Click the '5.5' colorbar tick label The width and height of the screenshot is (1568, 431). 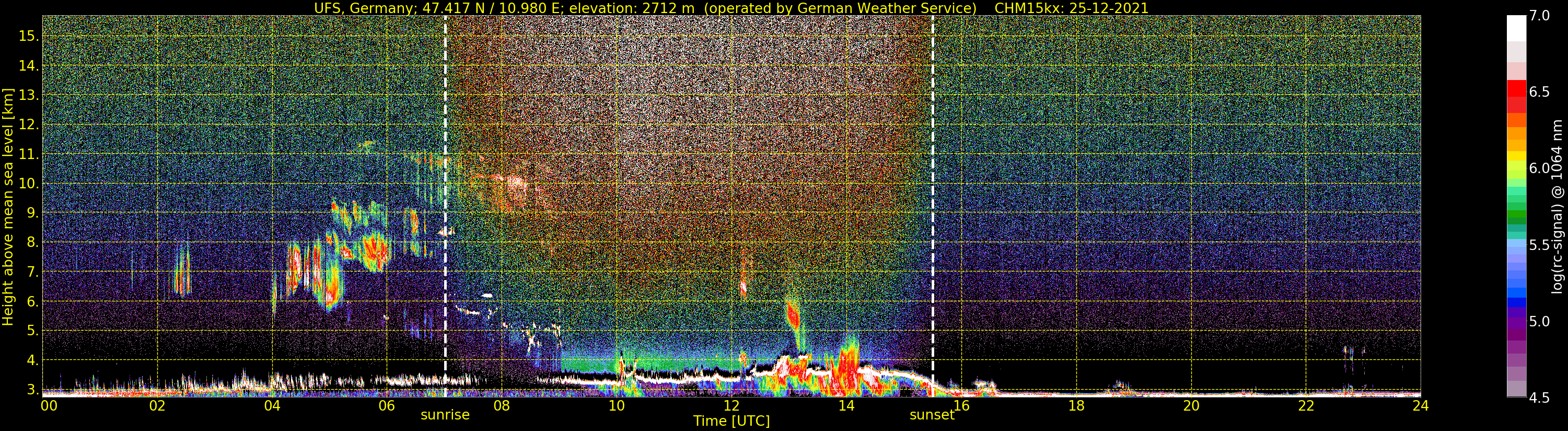point(1539,245)
